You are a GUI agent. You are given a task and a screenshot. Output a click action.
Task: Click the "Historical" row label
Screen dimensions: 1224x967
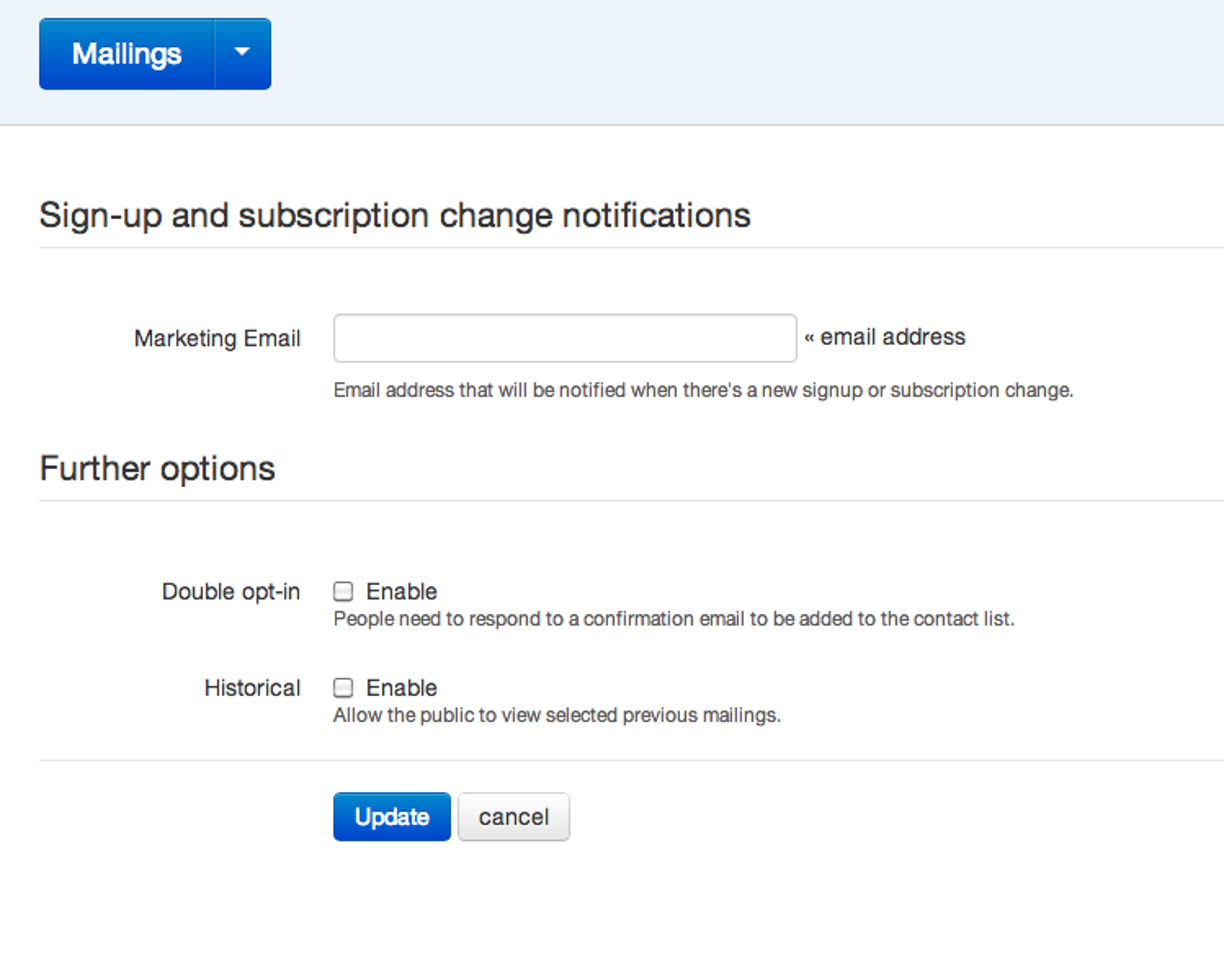coord(252,688)
